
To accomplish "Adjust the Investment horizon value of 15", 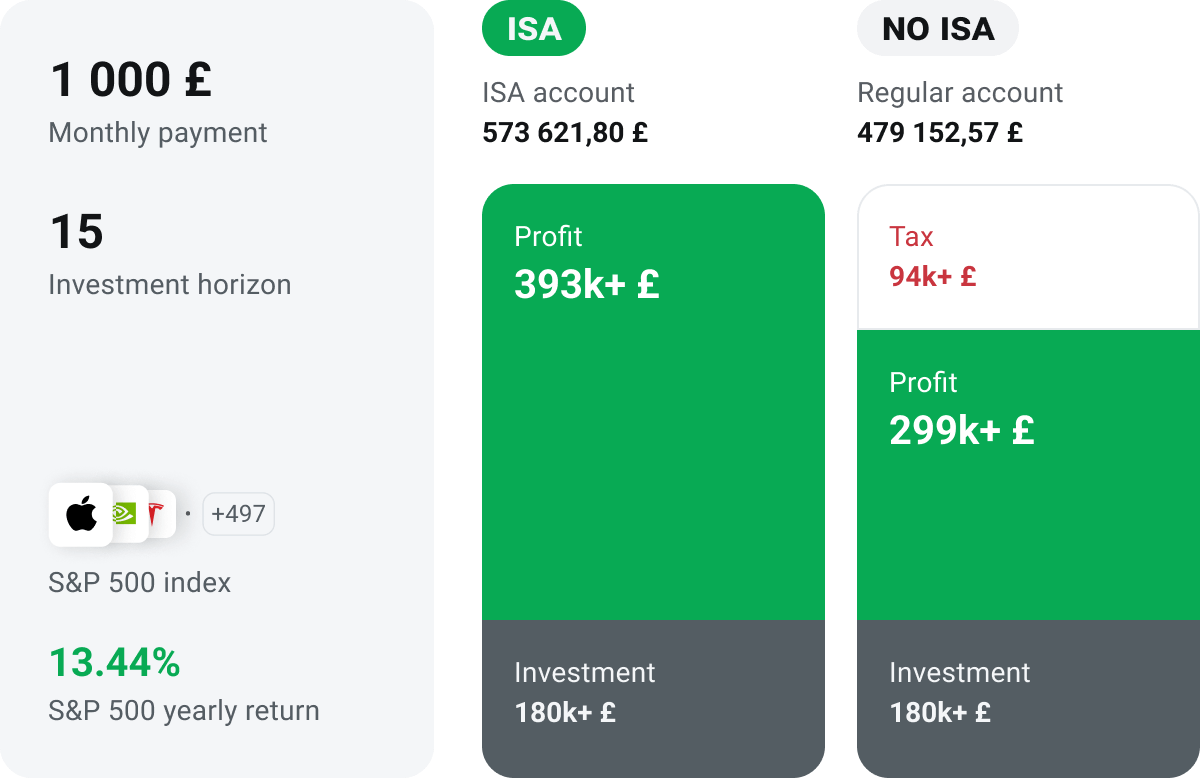I will [x=77, y=231].
